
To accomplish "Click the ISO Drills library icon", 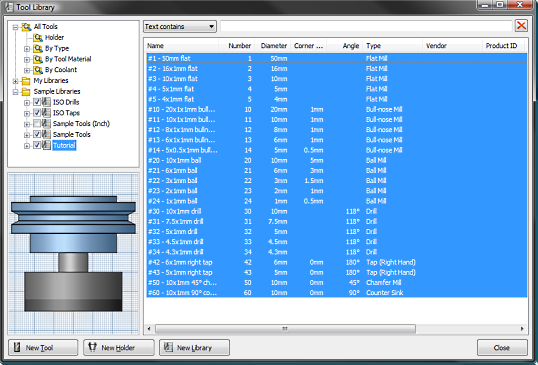I will pyautogui.click(x=46, y=102).
